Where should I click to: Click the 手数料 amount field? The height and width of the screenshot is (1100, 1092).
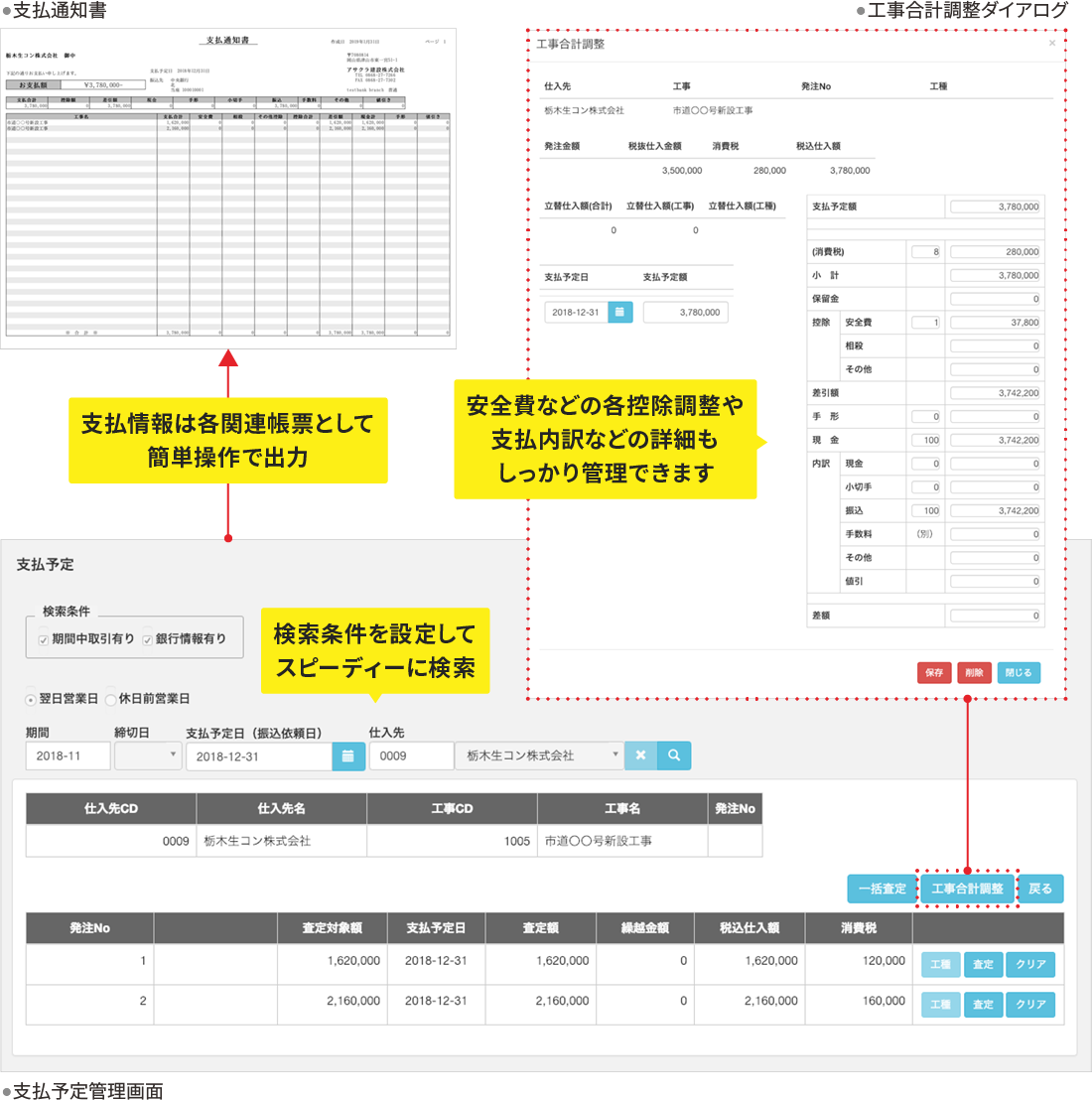[x=996, y=534]
